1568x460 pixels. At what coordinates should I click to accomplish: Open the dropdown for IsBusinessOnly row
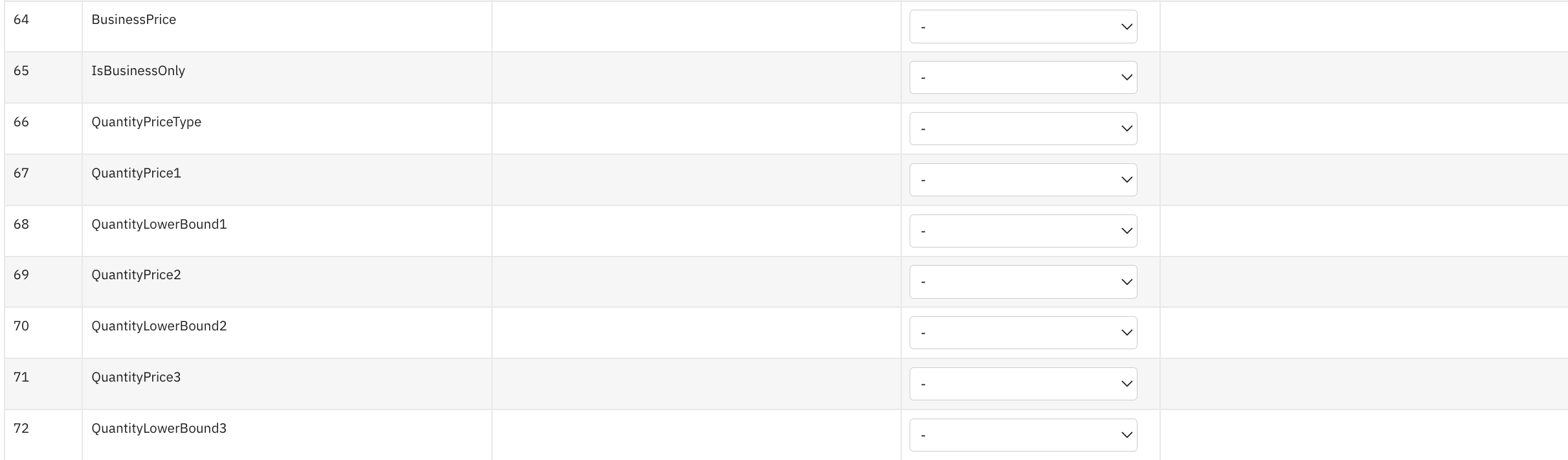1023,78
